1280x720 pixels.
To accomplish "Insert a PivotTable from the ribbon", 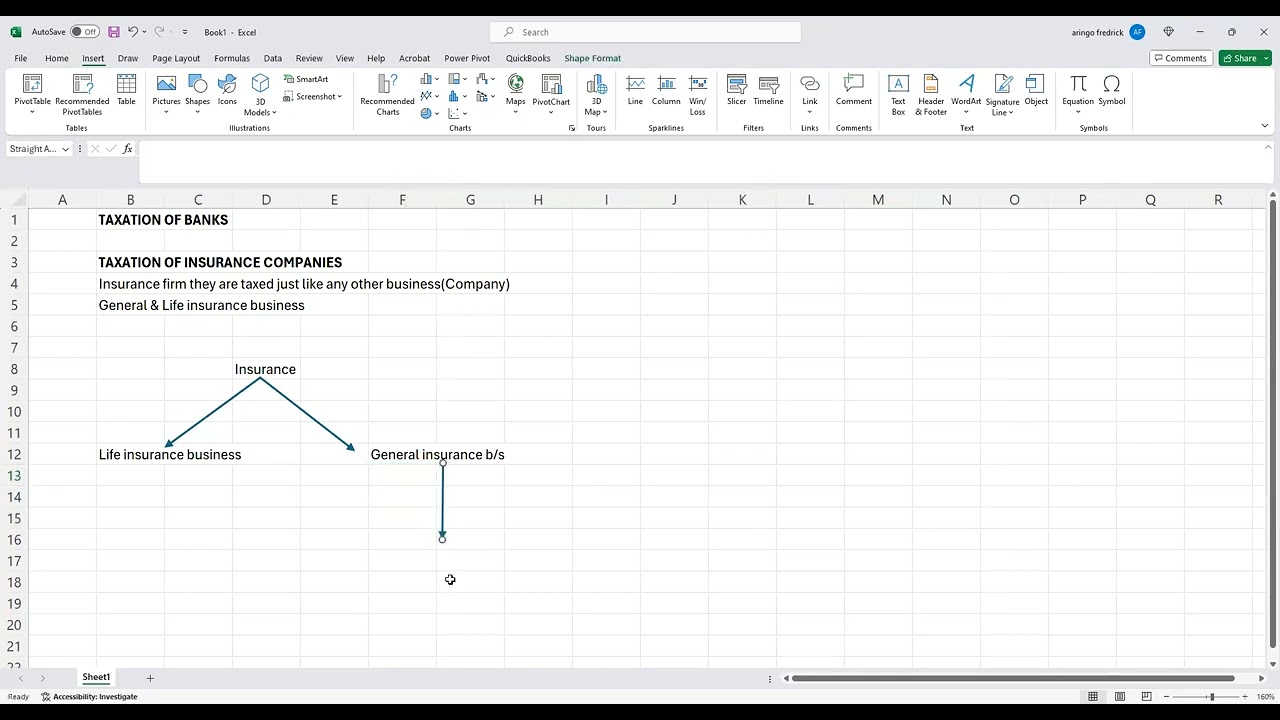I will (32, 94).
